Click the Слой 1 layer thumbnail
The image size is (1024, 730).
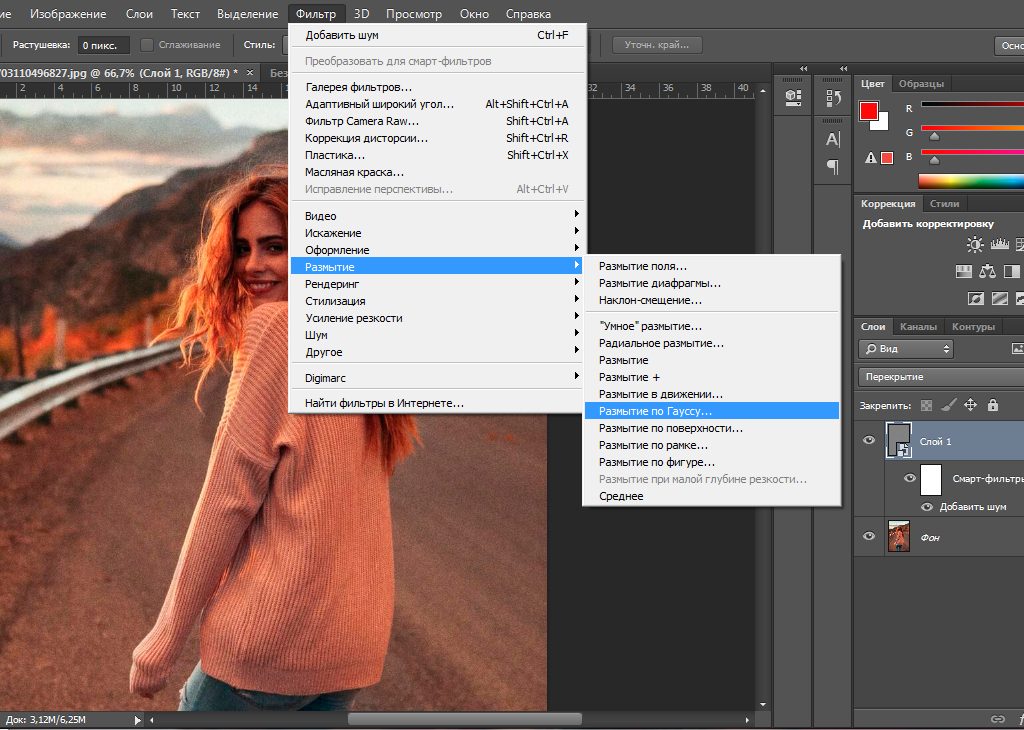click(898, 440)
